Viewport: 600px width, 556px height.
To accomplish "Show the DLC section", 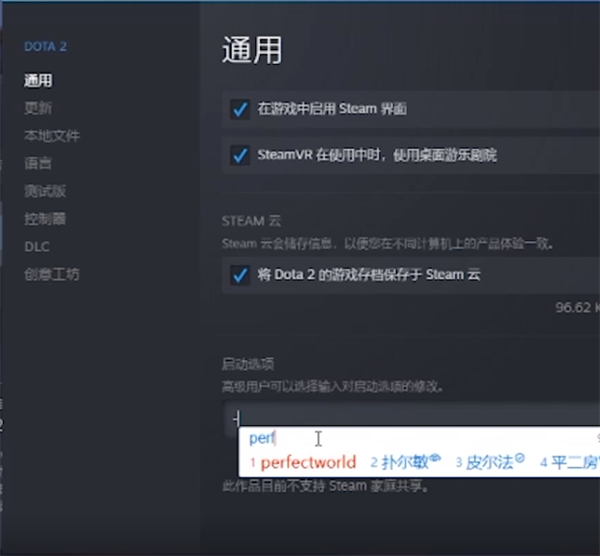I will click(37, 246).
